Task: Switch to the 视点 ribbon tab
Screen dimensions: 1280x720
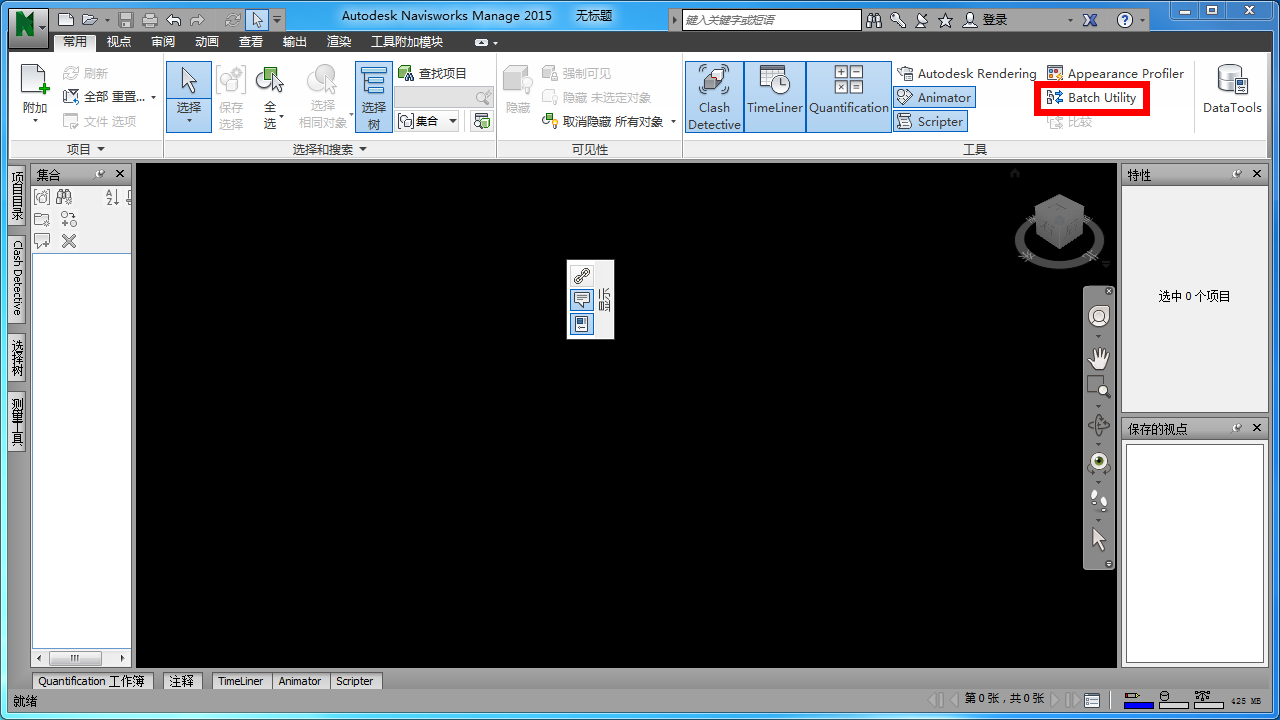Action: click(x=119, y=42)
